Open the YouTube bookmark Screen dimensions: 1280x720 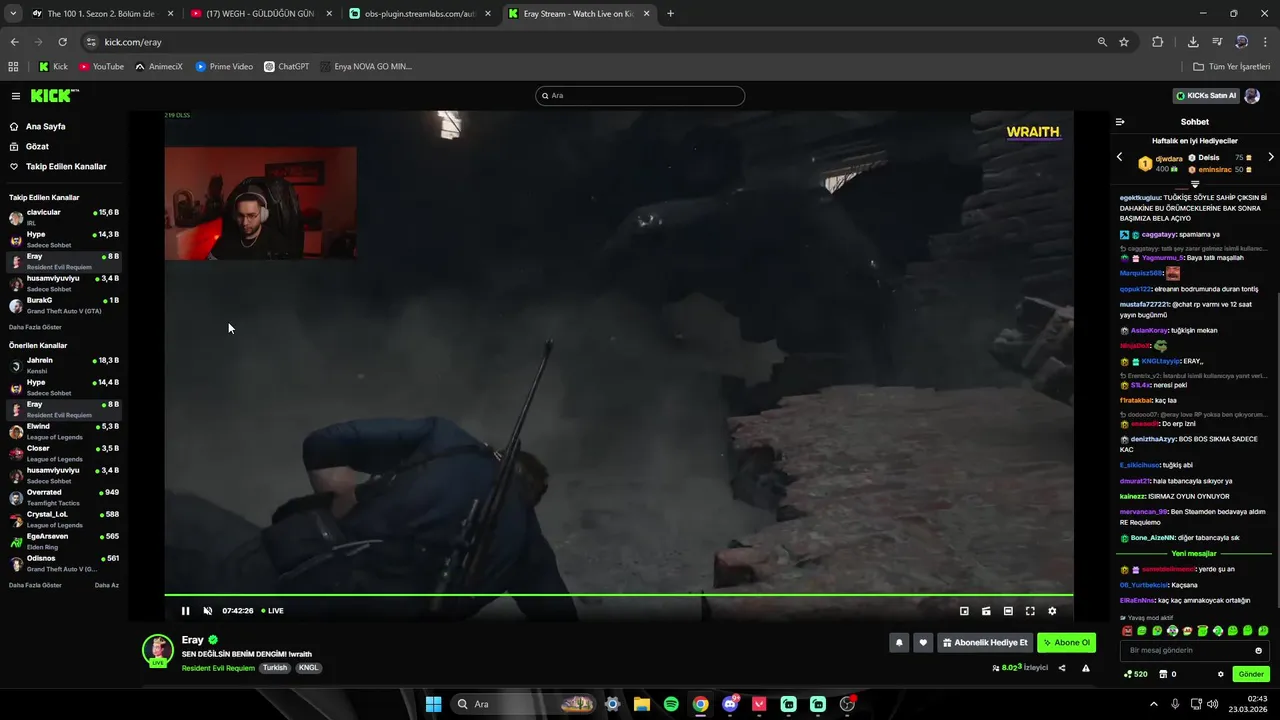101,67
